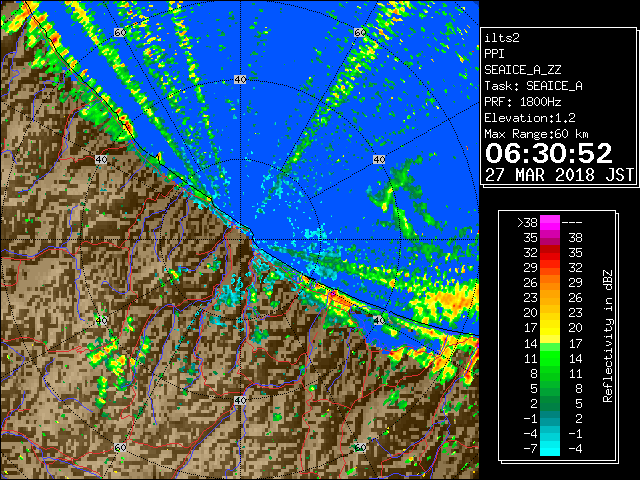Screen dimensions: 640x480
Task: Click the 'Reflectivity in dBZ' legend title
Action: tap(607, 336)
